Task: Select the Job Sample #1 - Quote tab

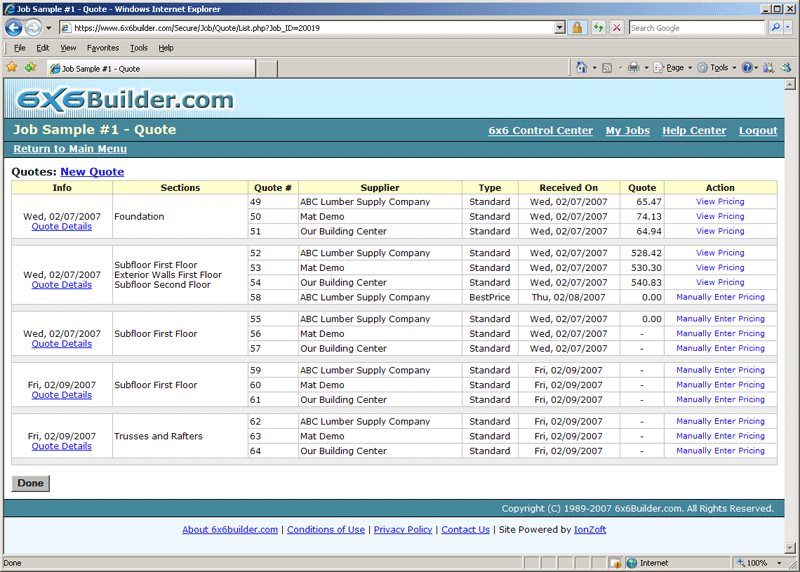Action: (98, 69)
